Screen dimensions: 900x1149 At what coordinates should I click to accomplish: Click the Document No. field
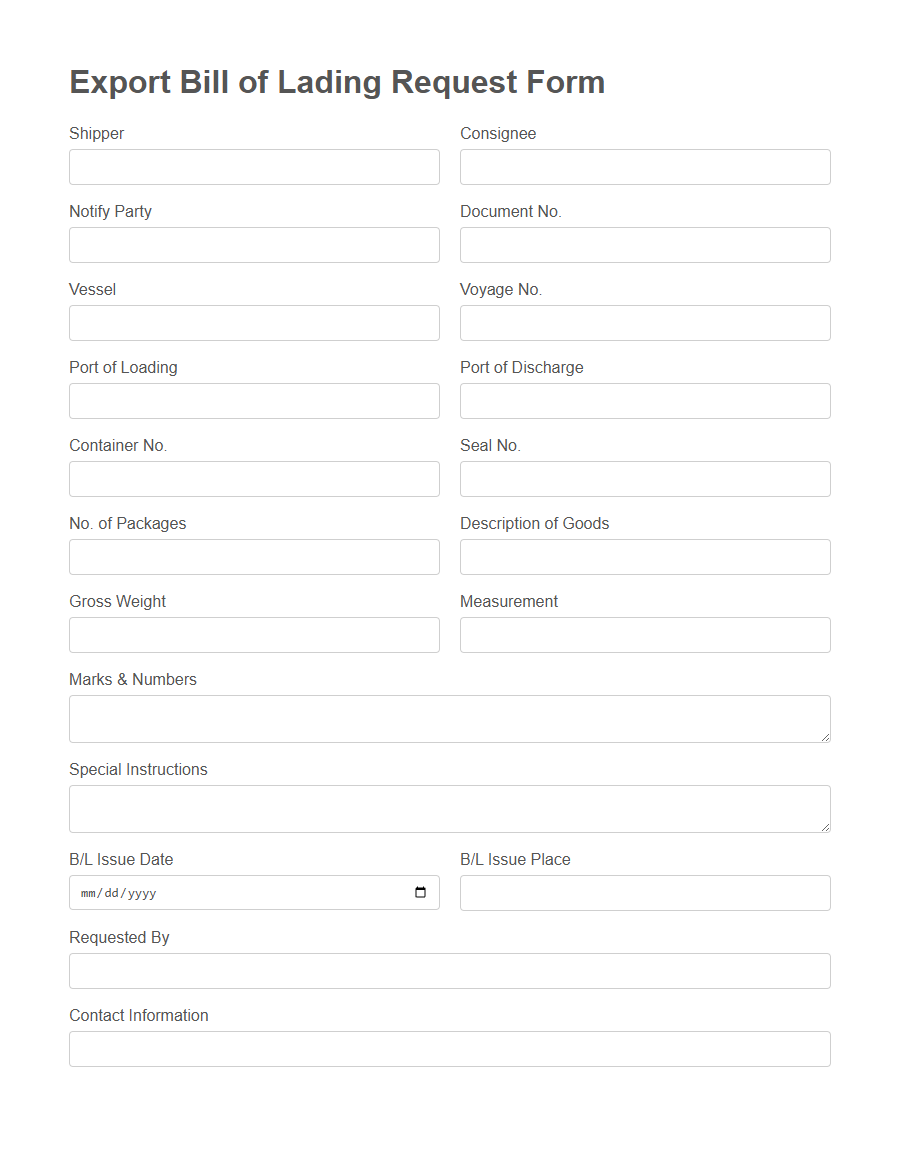click(644, 245)
